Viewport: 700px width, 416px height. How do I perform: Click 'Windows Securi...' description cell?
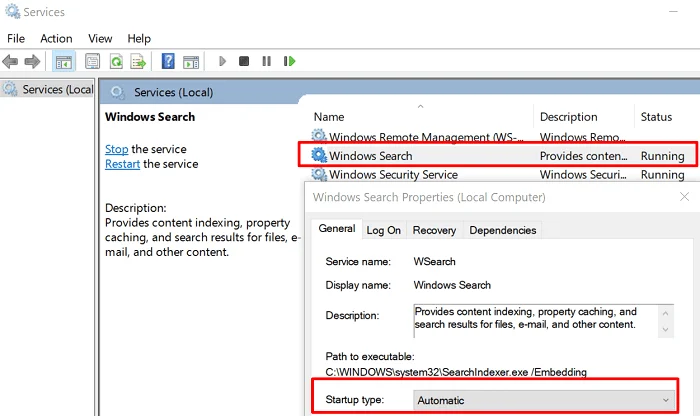tap(583, 175)
